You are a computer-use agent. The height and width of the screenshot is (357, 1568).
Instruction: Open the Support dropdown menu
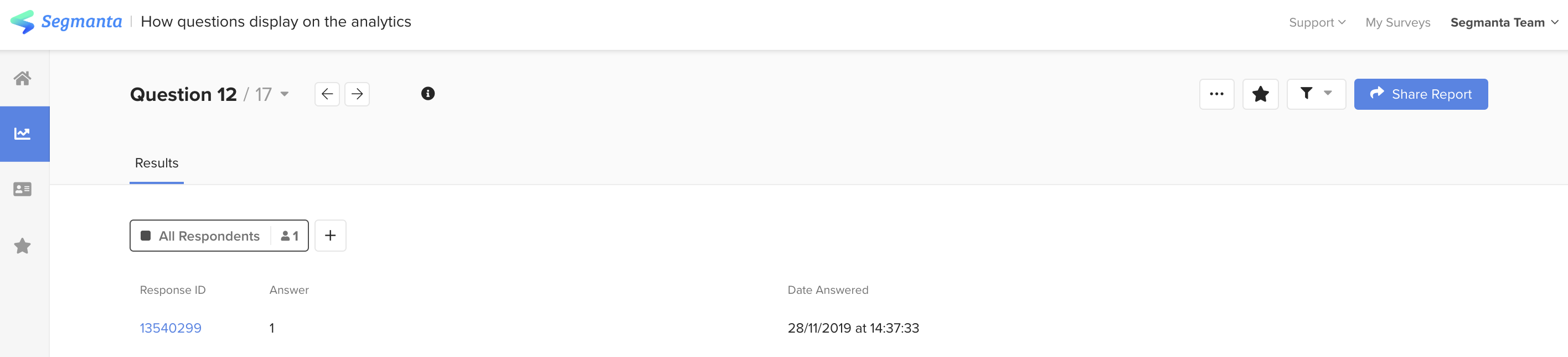(x=1317, y=23)
